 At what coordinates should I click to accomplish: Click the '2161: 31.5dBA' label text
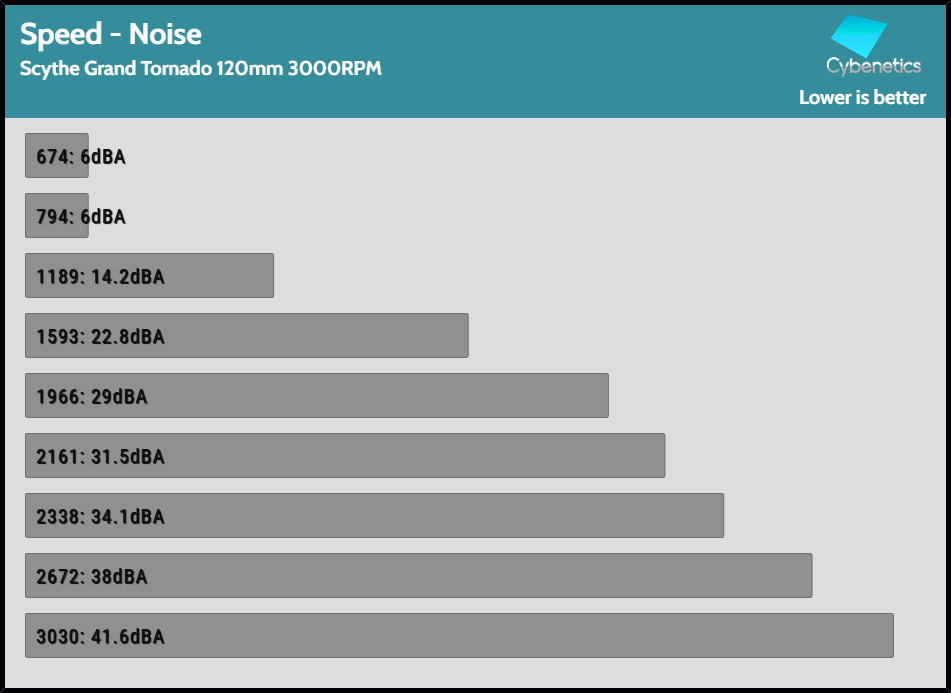[100, 457]
